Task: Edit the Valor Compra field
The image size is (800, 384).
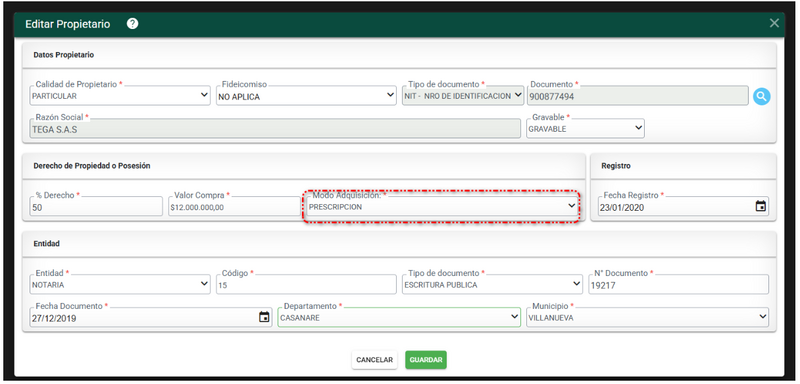Action: point(234,207)
